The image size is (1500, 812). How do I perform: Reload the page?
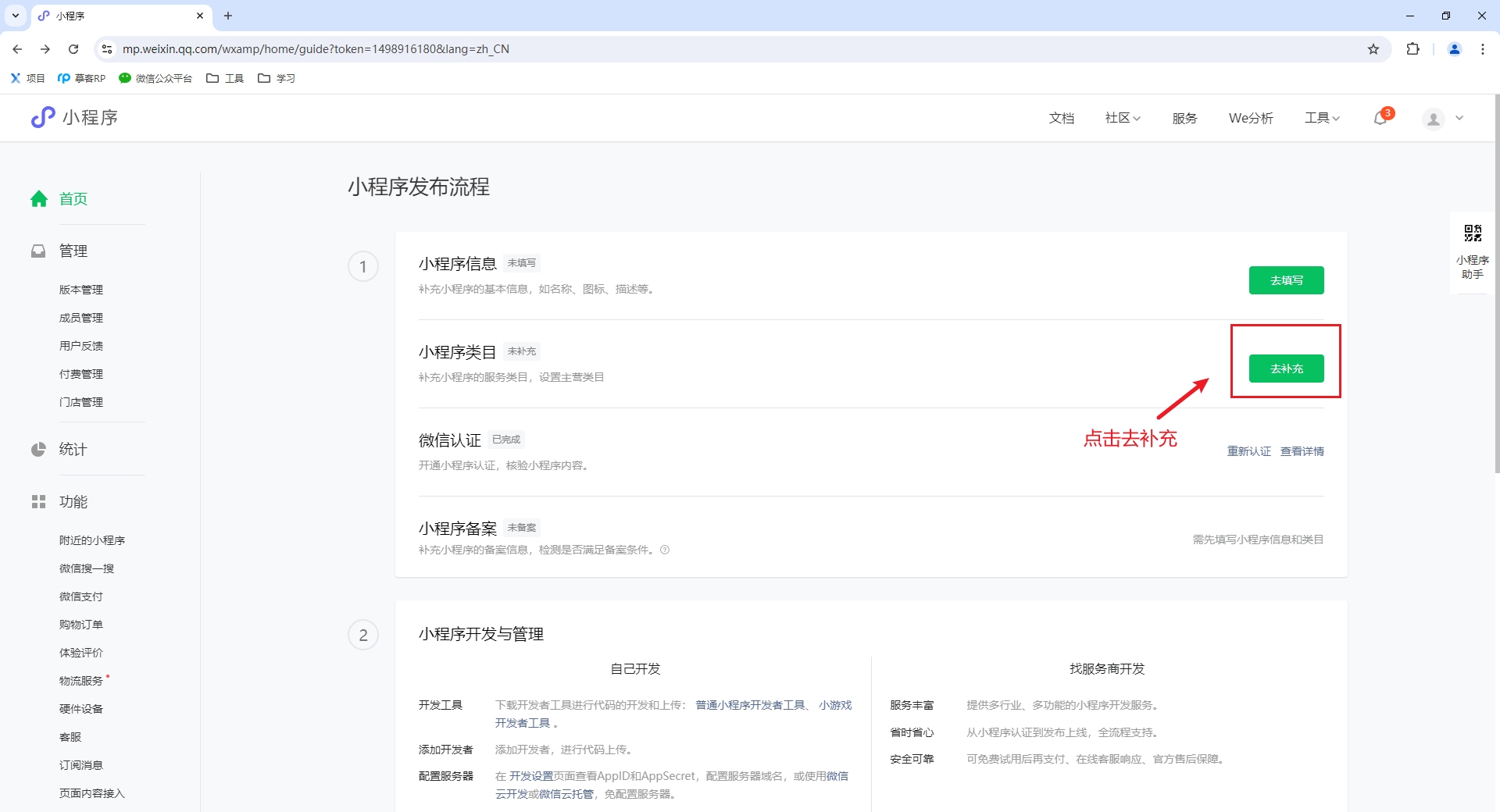pos(73,49)
